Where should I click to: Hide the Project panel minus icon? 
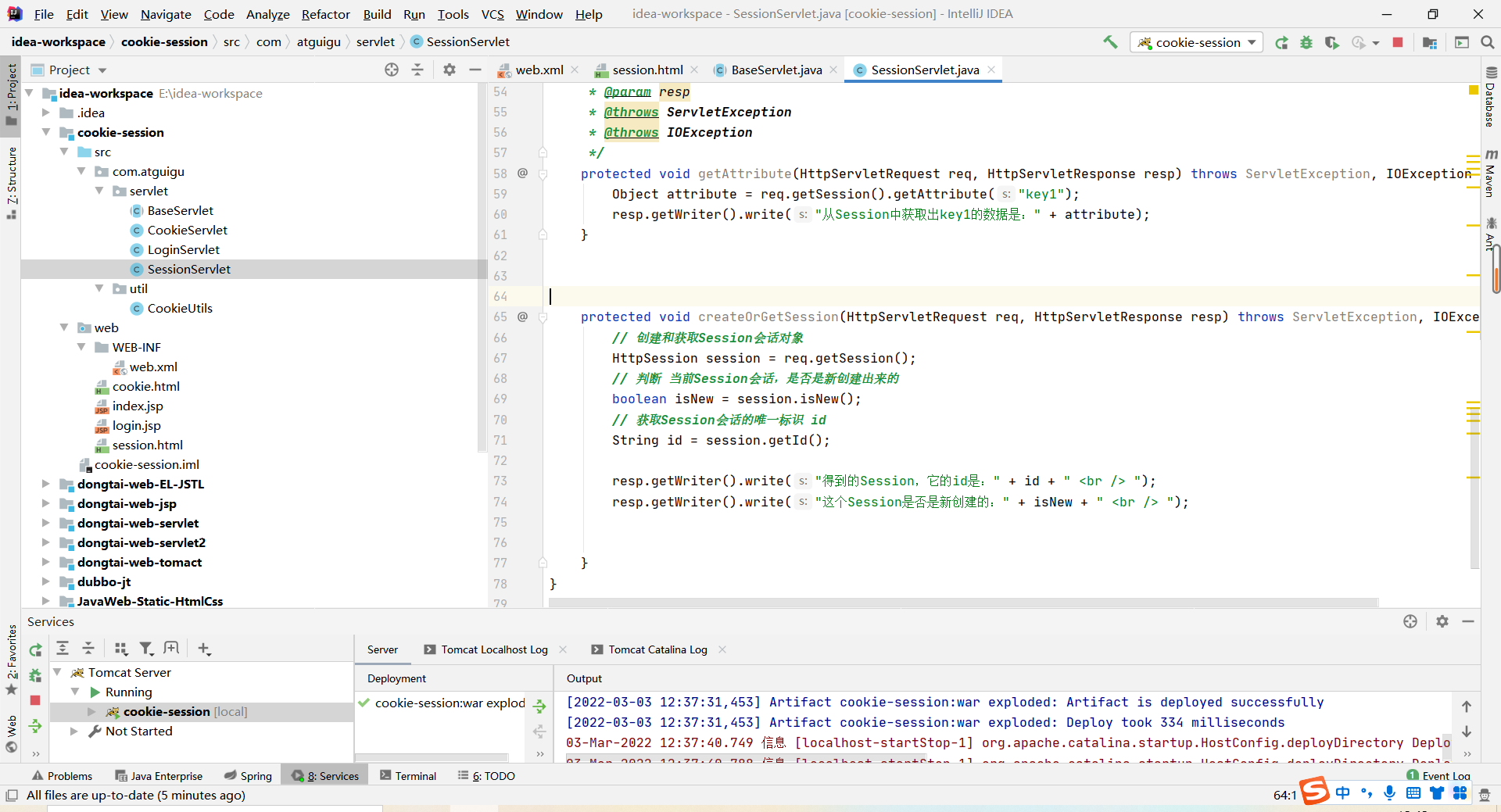tap(475, 70)
